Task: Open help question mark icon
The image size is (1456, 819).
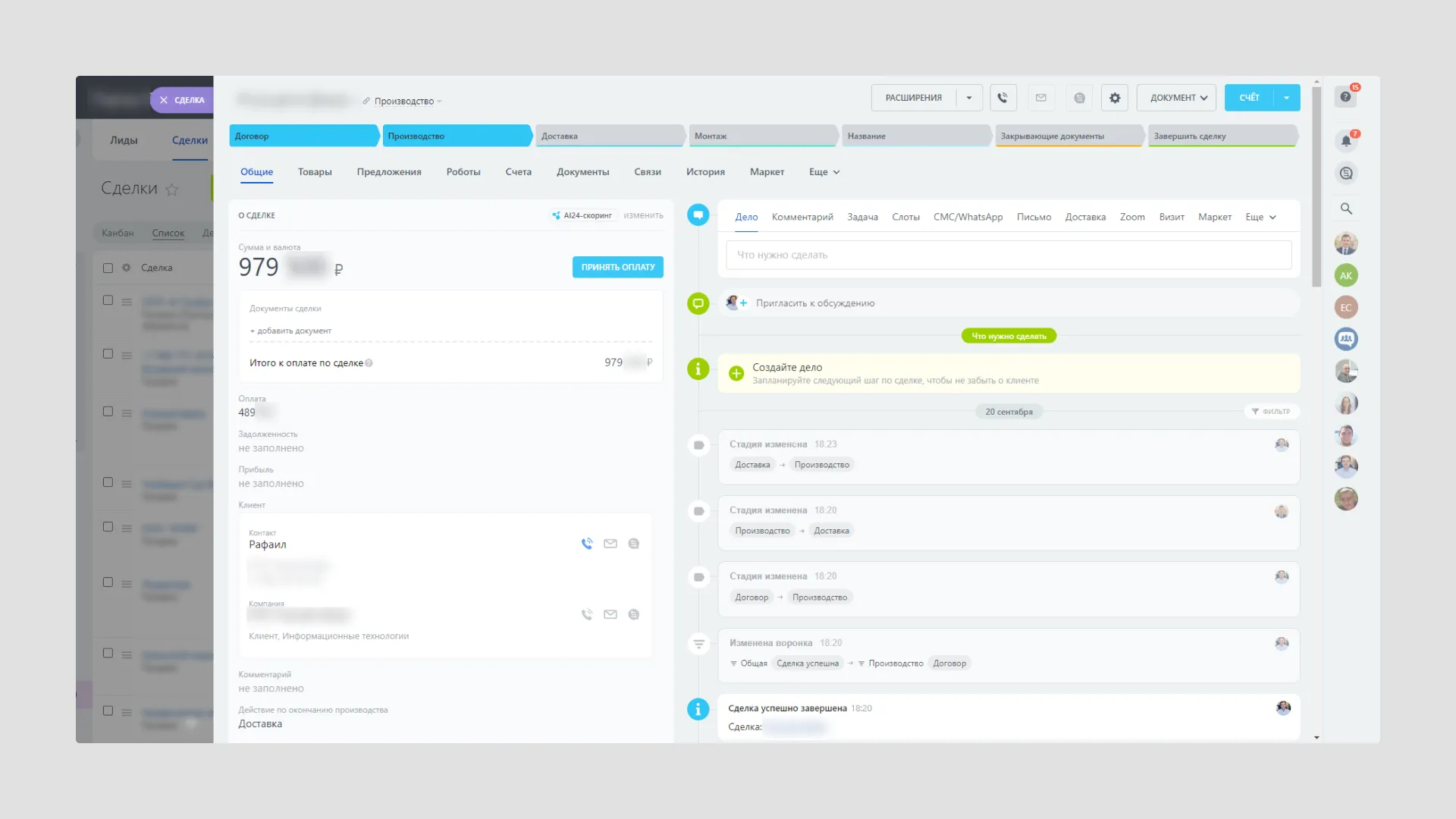Action: [1345, 97]
